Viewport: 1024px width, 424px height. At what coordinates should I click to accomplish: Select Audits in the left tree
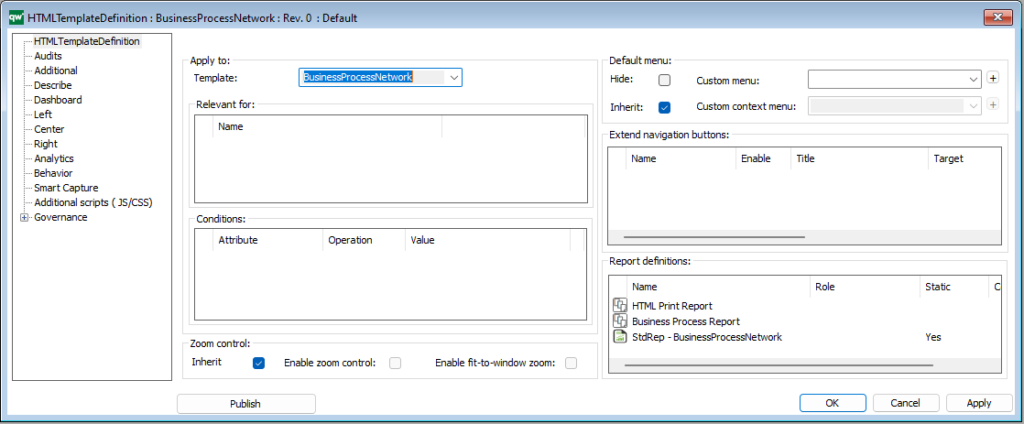[48, 56]
